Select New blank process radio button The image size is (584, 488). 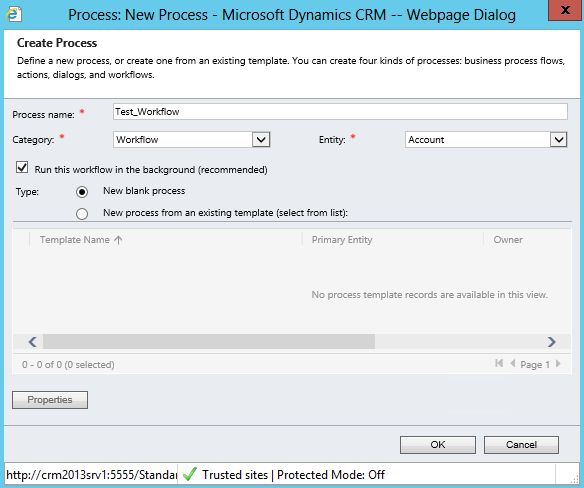point(82,192)
